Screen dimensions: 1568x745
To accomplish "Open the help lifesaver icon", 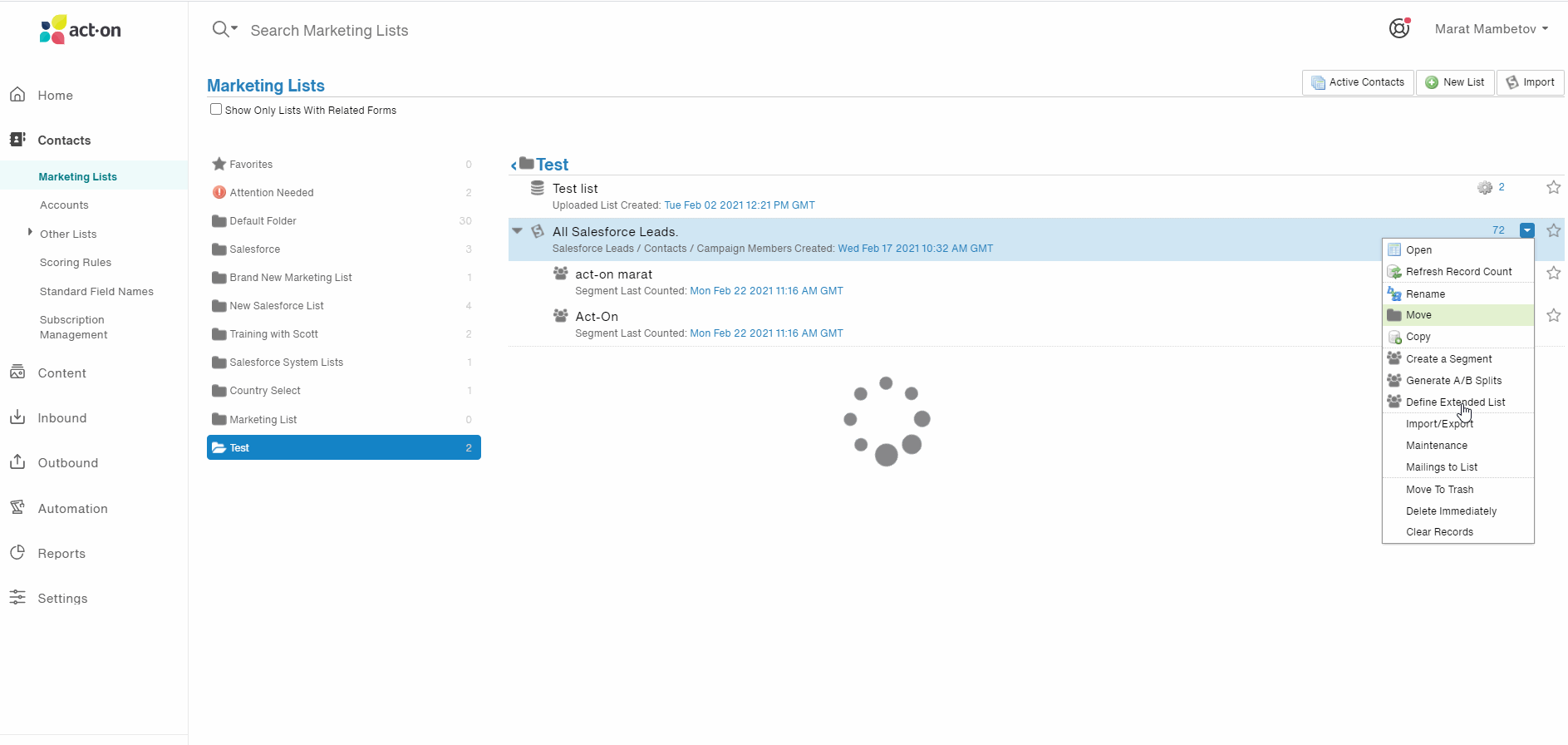I will click(x=1399, y=28).
